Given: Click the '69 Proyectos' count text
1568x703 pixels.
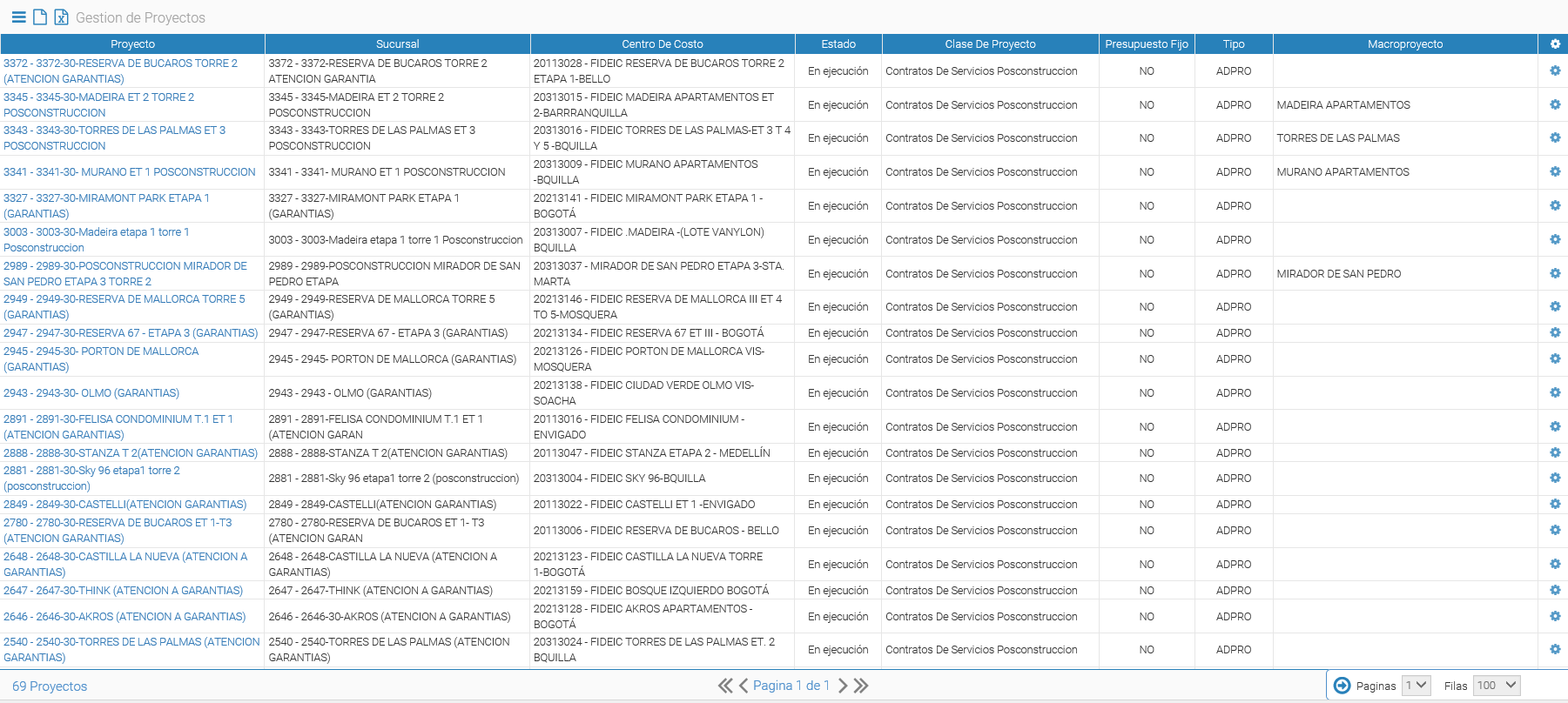Looking at the screenshot, I should 50,686.
